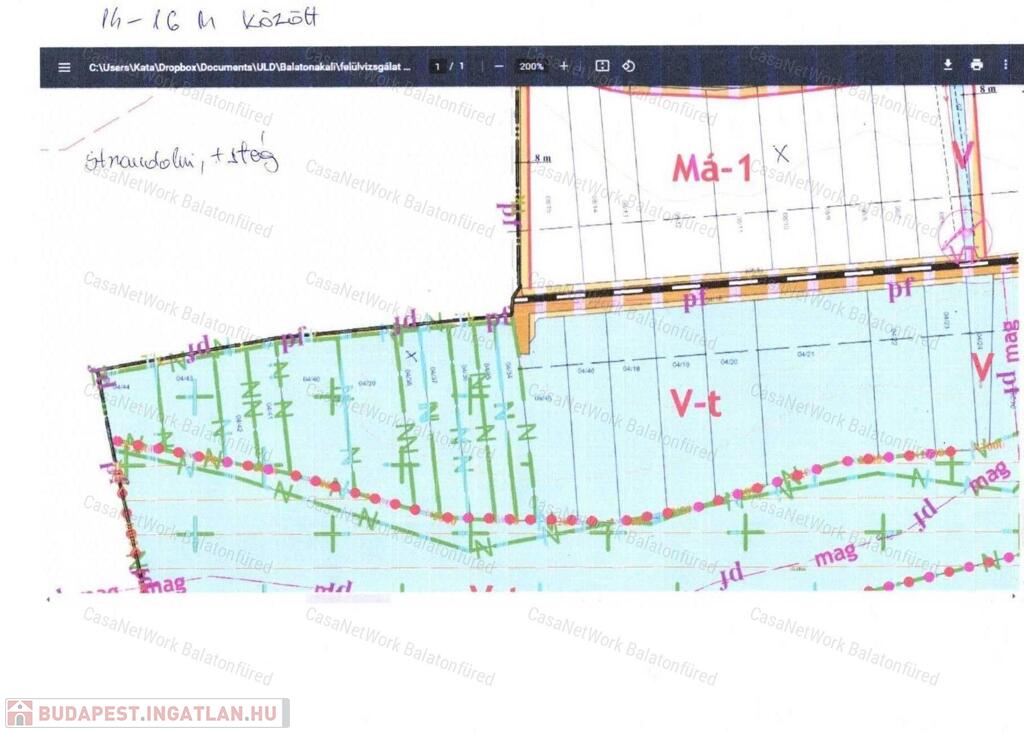Click the zoom out minus button

tap(498, 66)
